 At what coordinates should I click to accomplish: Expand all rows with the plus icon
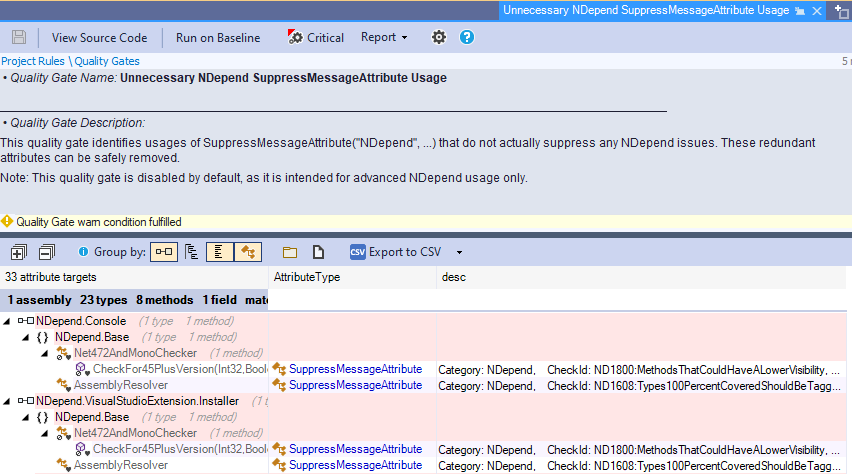18,252
